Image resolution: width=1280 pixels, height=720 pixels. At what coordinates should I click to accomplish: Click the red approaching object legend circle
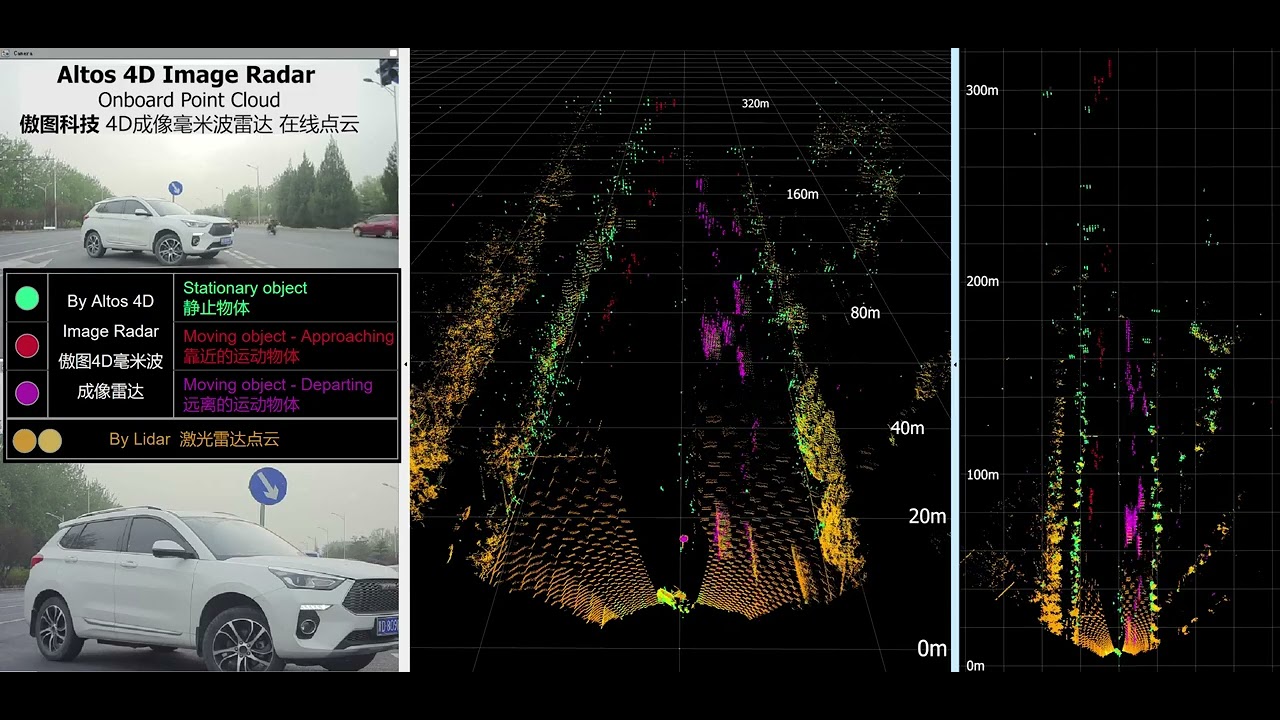[27, 346]
